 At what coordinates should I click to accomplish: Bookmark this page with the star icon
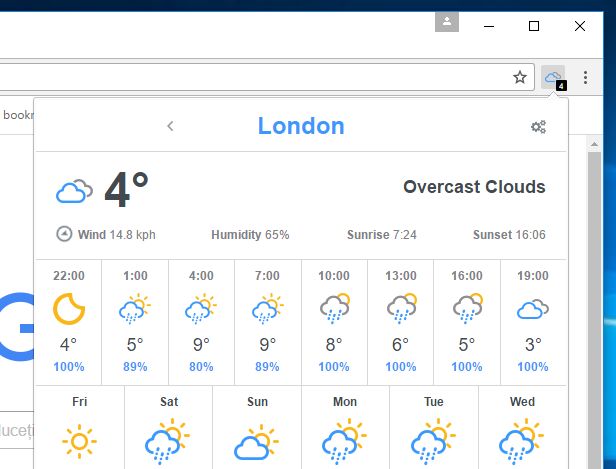click(520, 77)
